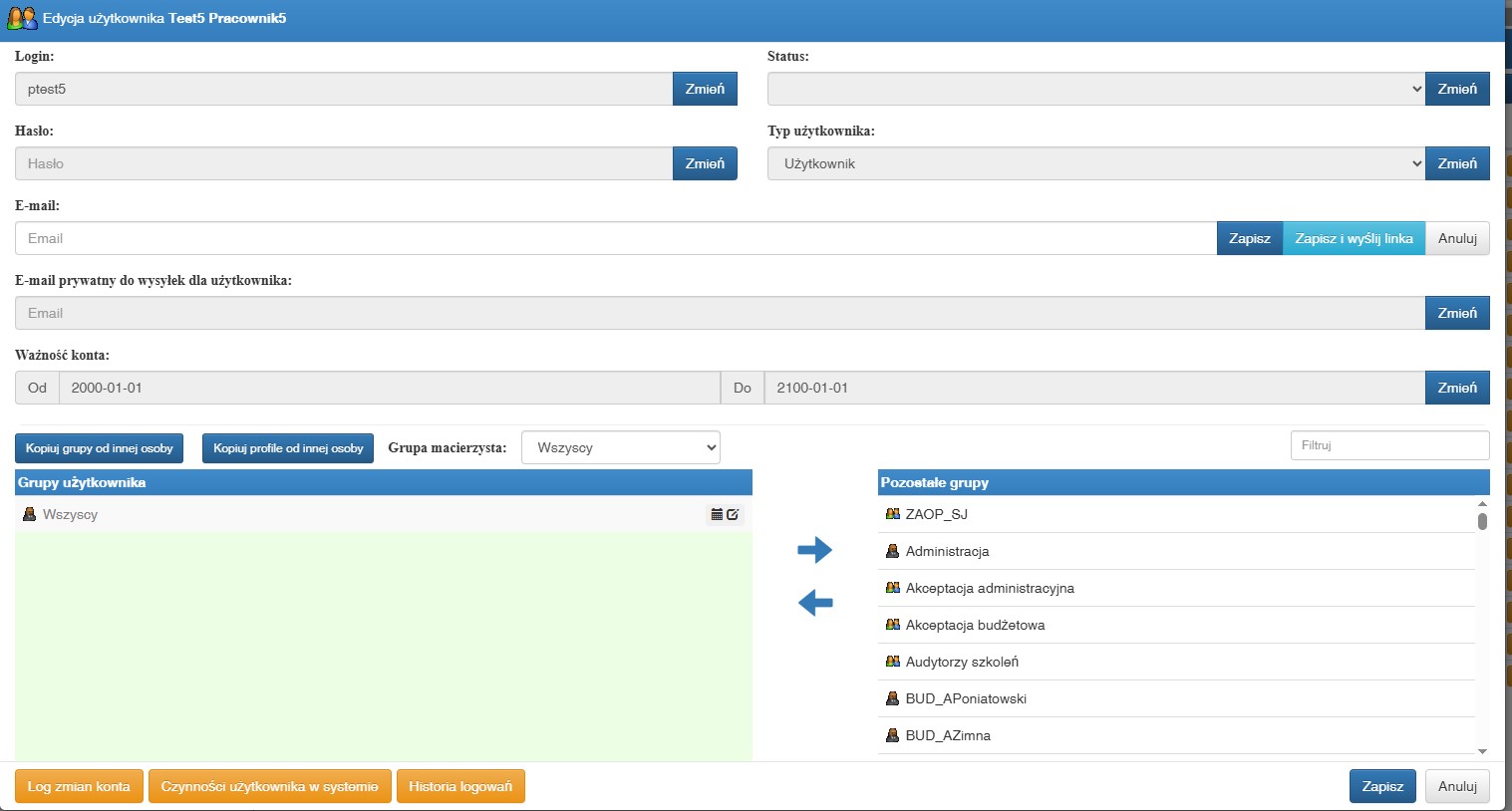Click the scroll-down arrow of groups list

coord(1482,751)
